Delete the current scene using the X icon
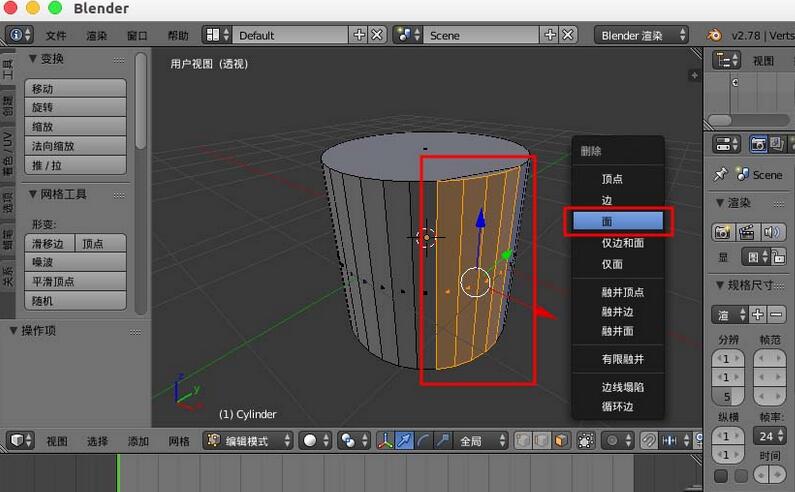 568,35
